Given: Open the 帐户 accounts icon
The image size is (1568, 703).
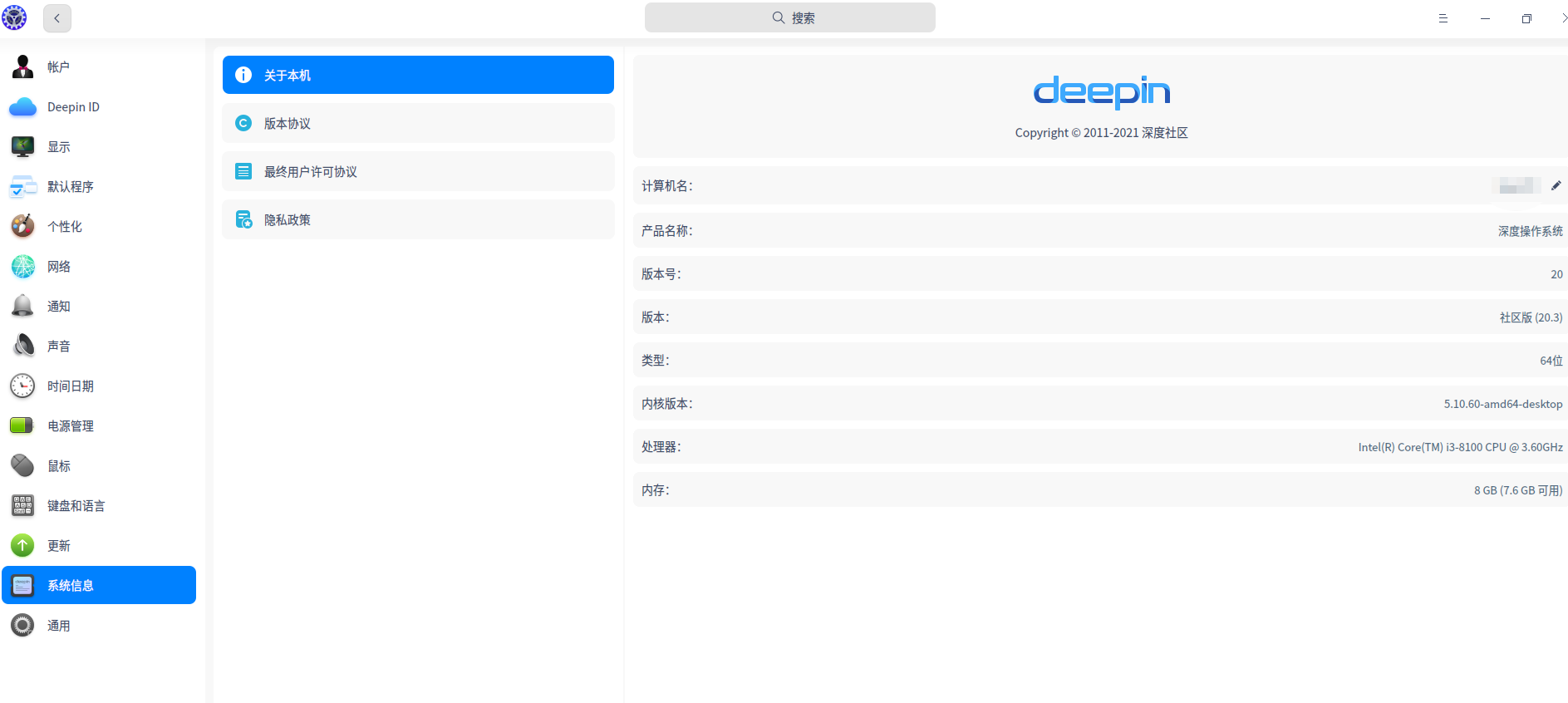Looking at the screenshot, I should [22, 66].
